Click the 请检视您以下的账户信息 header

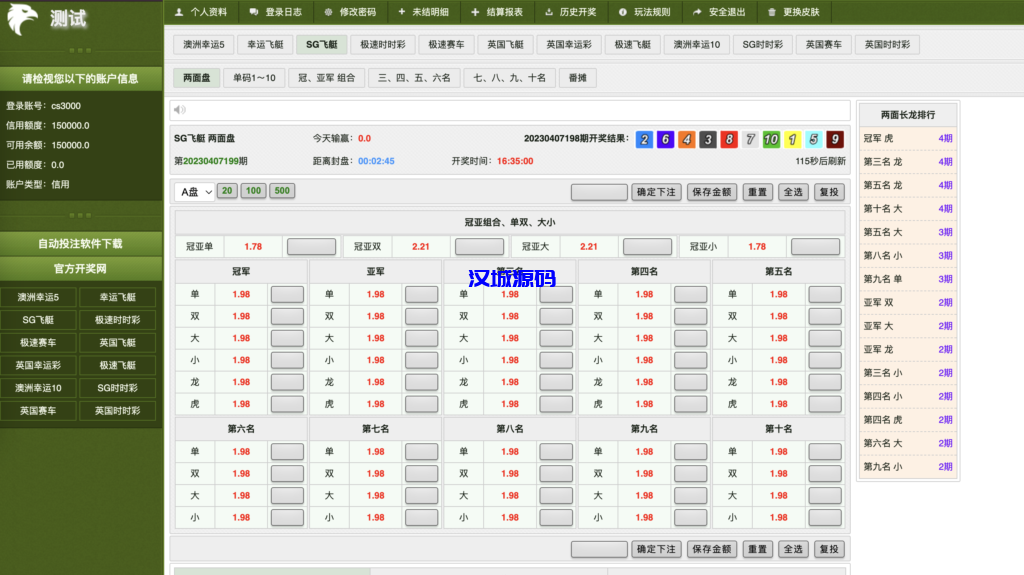[x=80, y=79]
